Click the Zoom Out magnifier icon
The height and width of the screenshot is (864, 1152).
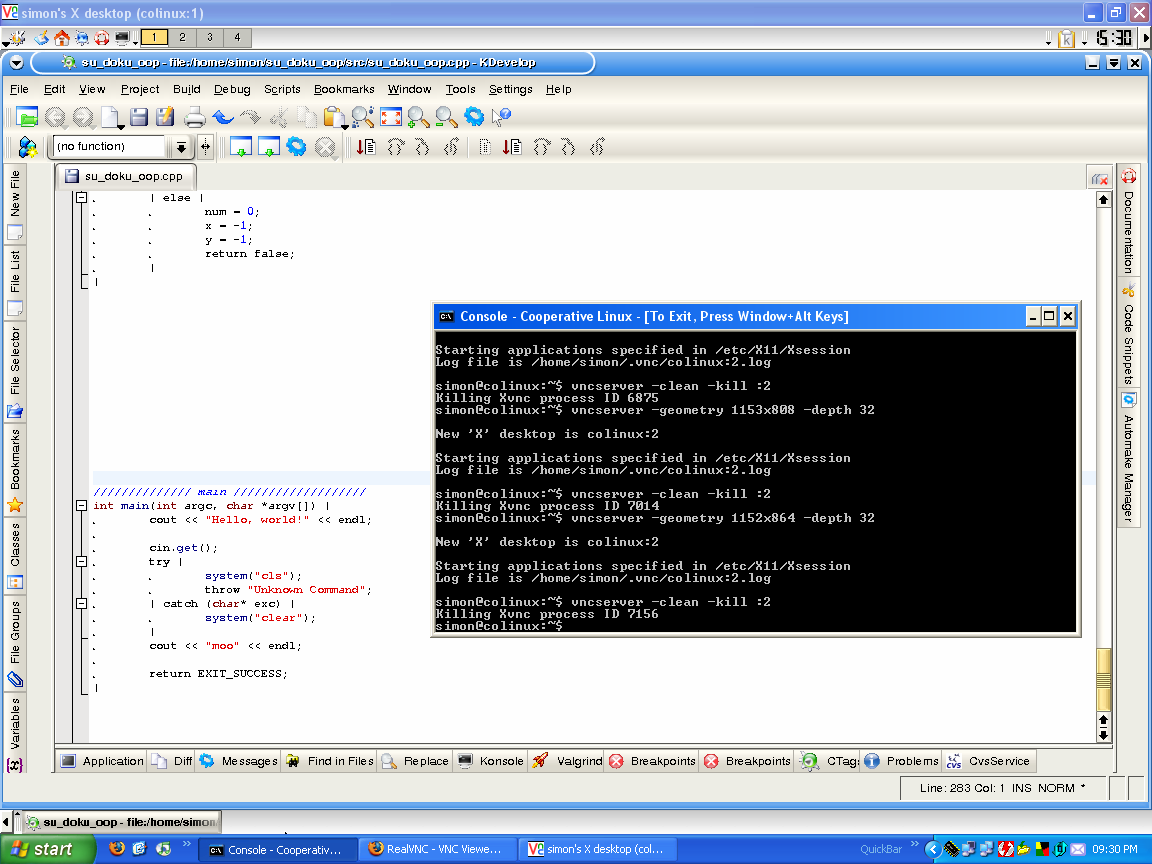446,117
